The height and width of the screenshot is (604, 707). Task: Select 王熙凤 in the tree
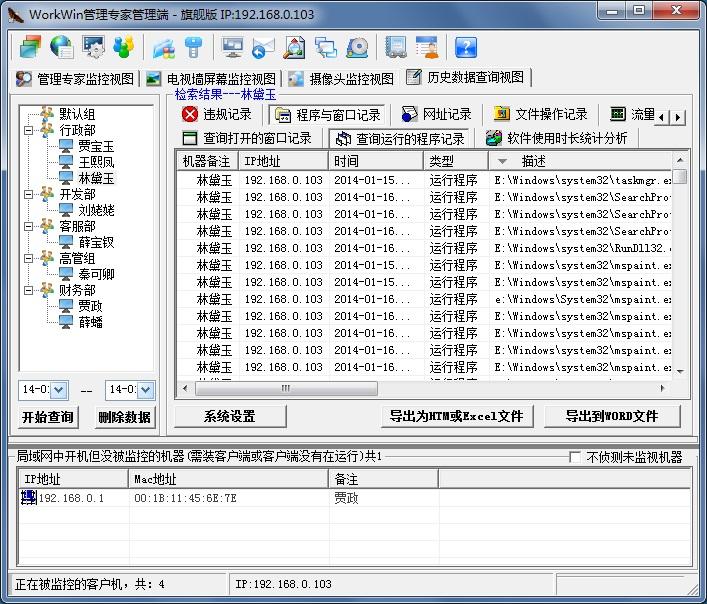(96, 162)
